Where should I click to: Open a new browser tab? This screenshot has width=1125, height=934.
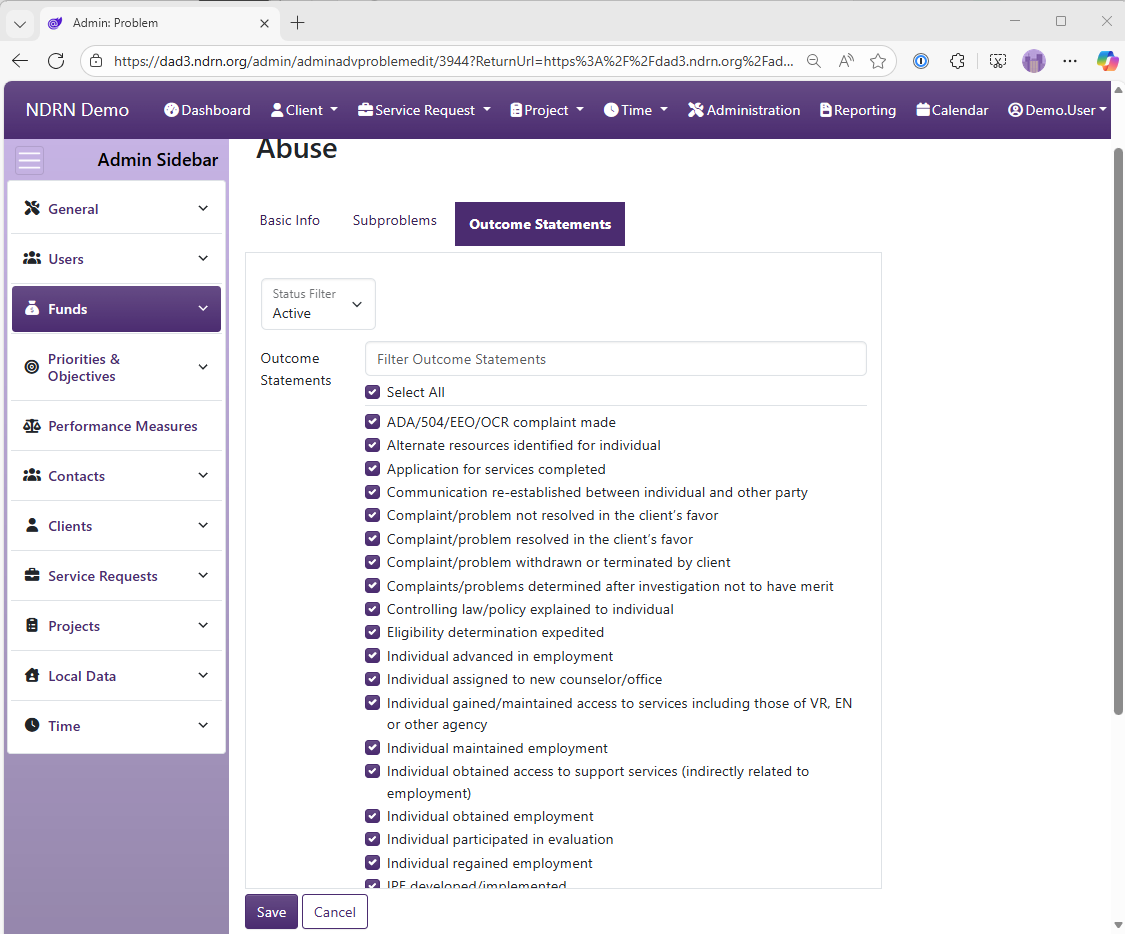tap(297, 23)
